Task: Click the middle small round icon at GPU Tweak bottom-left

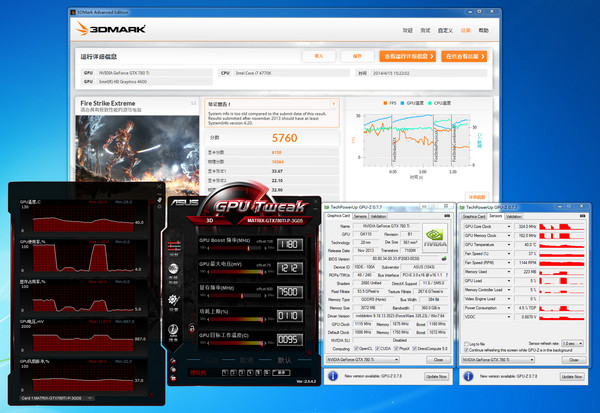Action: point(173,369)
